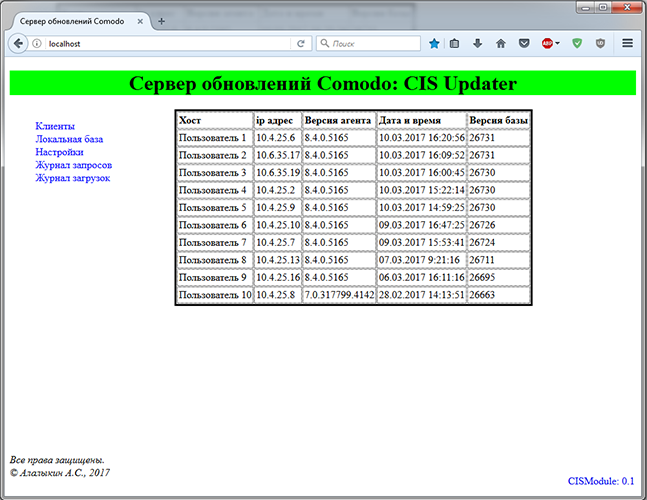Click the IP address 10.4.25.9
The height and width of the screenshot is (500, 647).
(276, 208)
